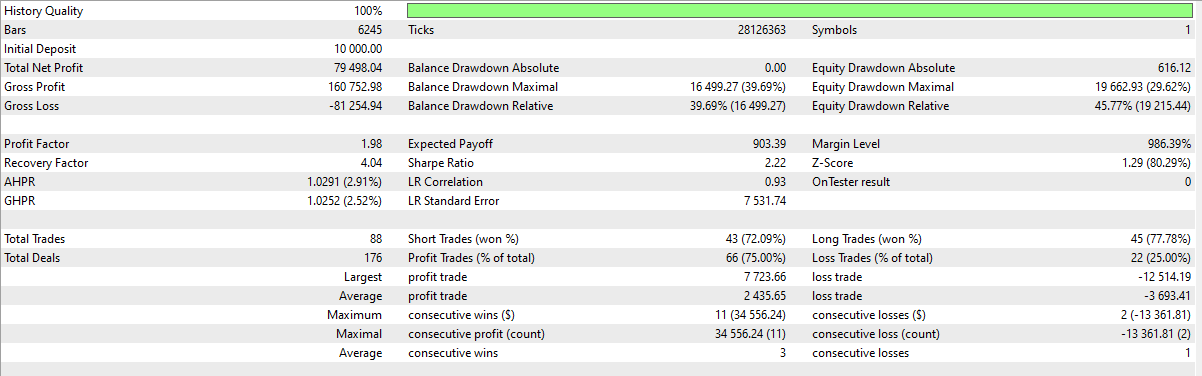Click the Expected Payoff value 903.39
Viewport: 1202px width, 376px height.
(769, 144)
